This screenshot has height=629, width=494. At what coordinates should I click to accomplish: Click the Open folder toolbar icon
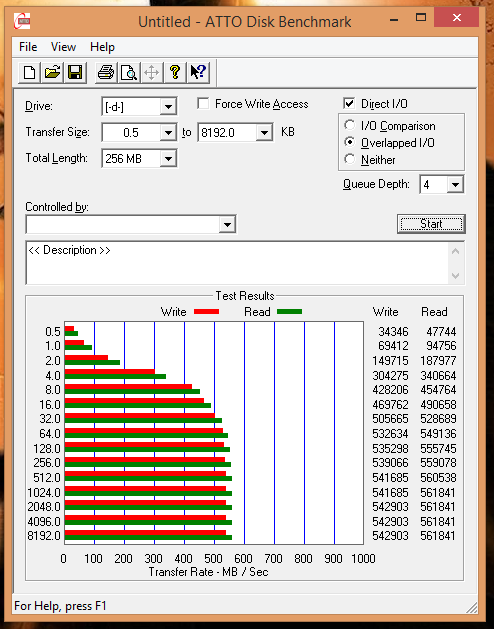52,73
